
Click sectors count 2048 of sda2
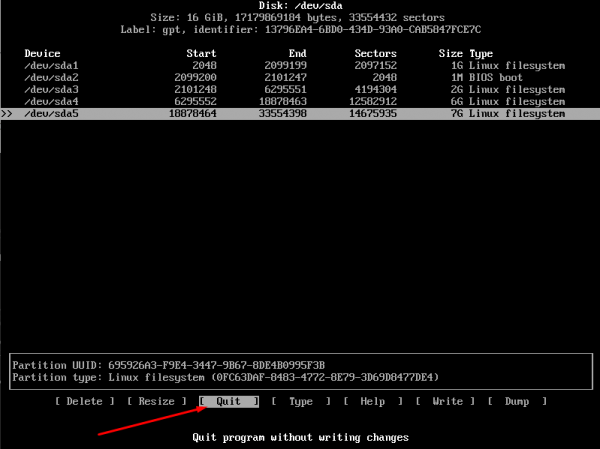(385, 77)
